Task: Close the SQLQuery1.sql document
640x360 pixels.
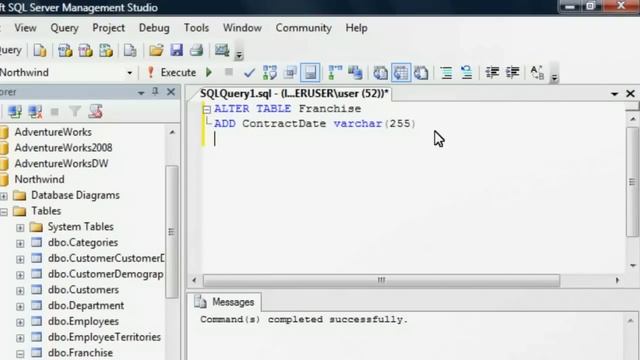Action: pos(630,93)
